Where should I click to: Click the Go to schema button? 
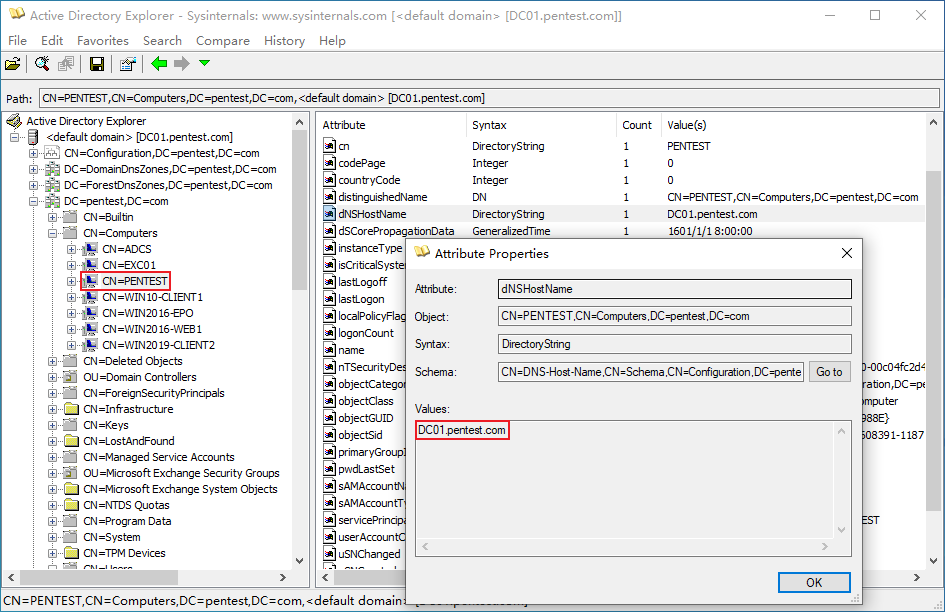tap(829, 372)
